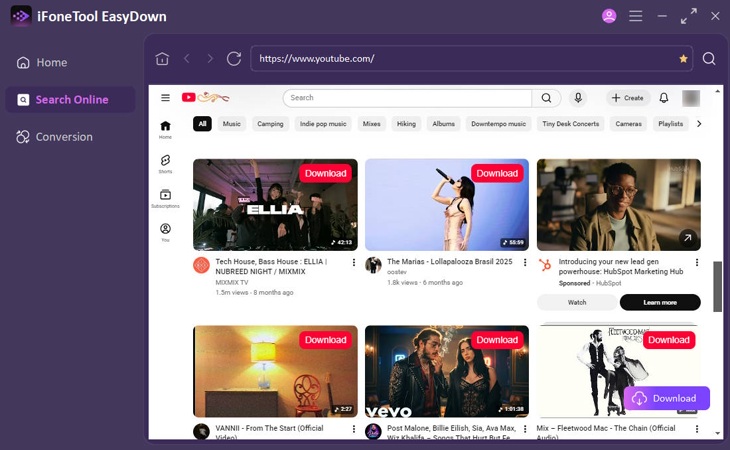Click Learn more on HubSpot ad
730x450 pixels.
(660, 302)
